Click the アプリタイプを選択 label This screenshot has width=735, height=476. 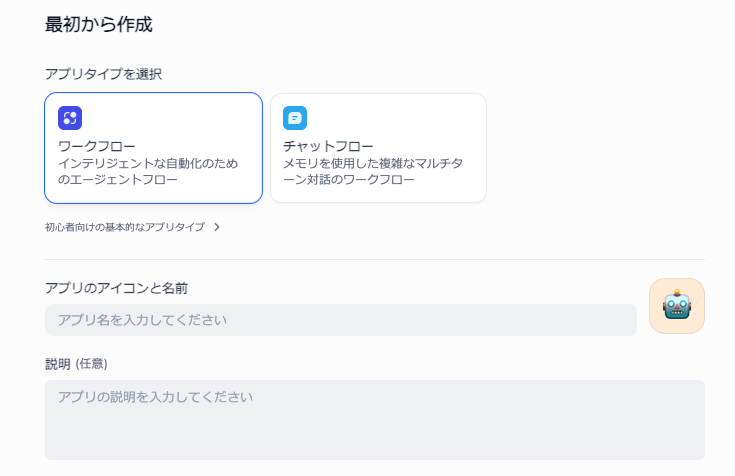104,74
